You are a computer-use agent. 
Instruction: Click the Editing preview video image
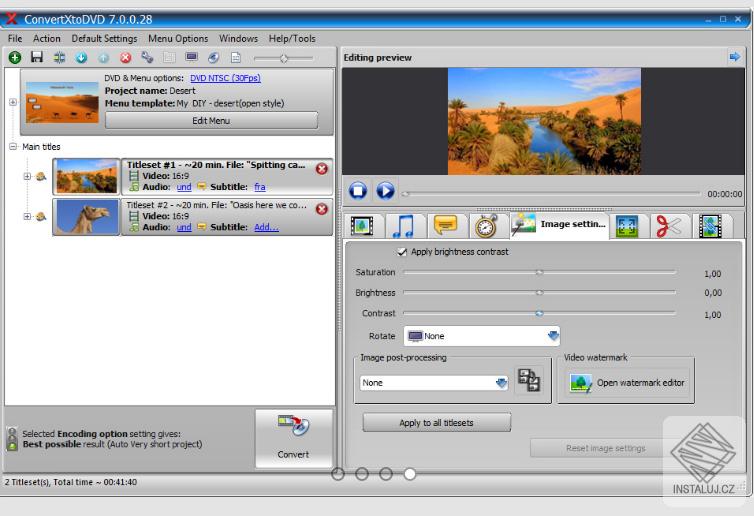click(x=544, y=121)
